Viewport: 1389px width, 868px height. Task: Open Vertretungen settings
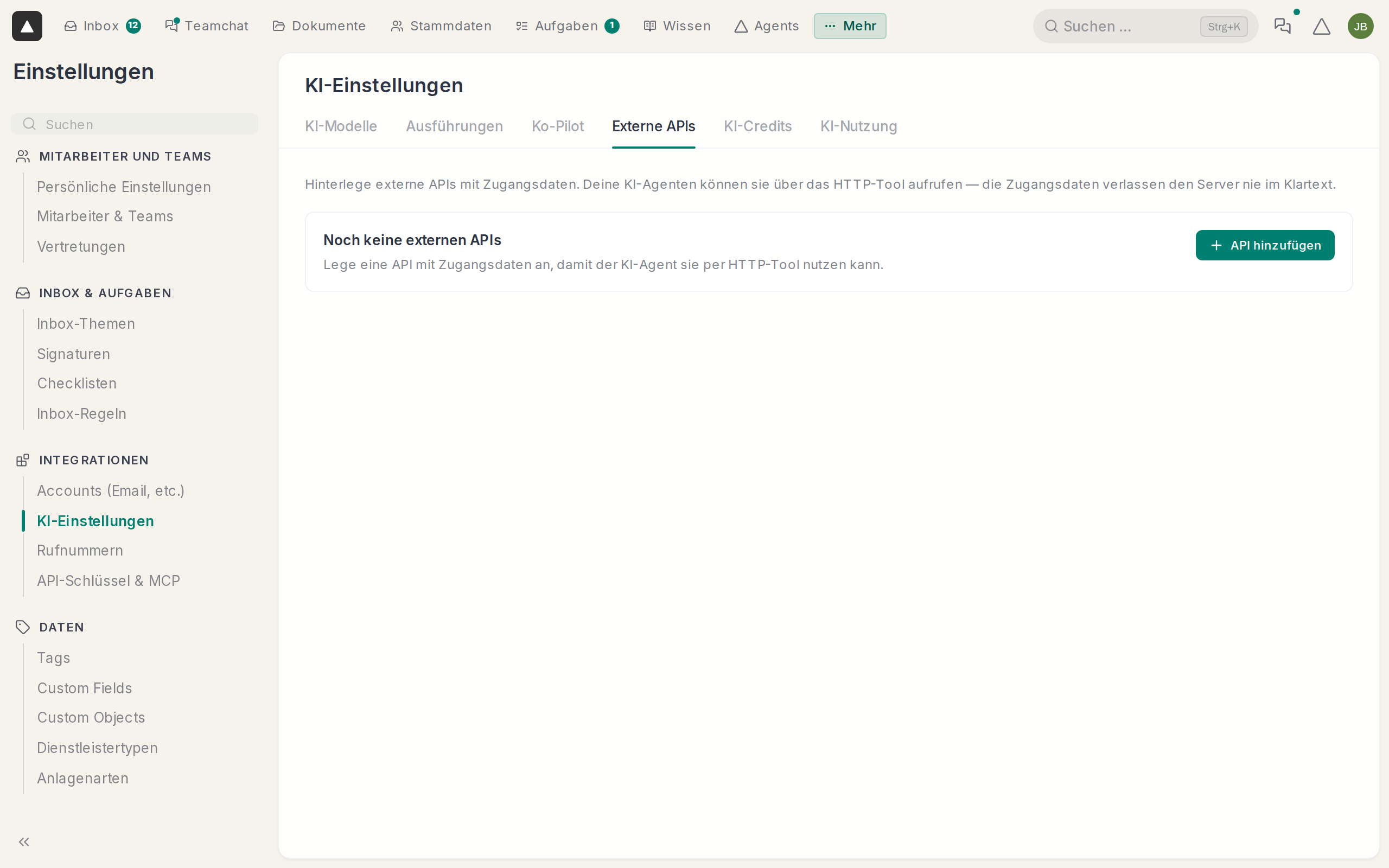tap(81, 246)
